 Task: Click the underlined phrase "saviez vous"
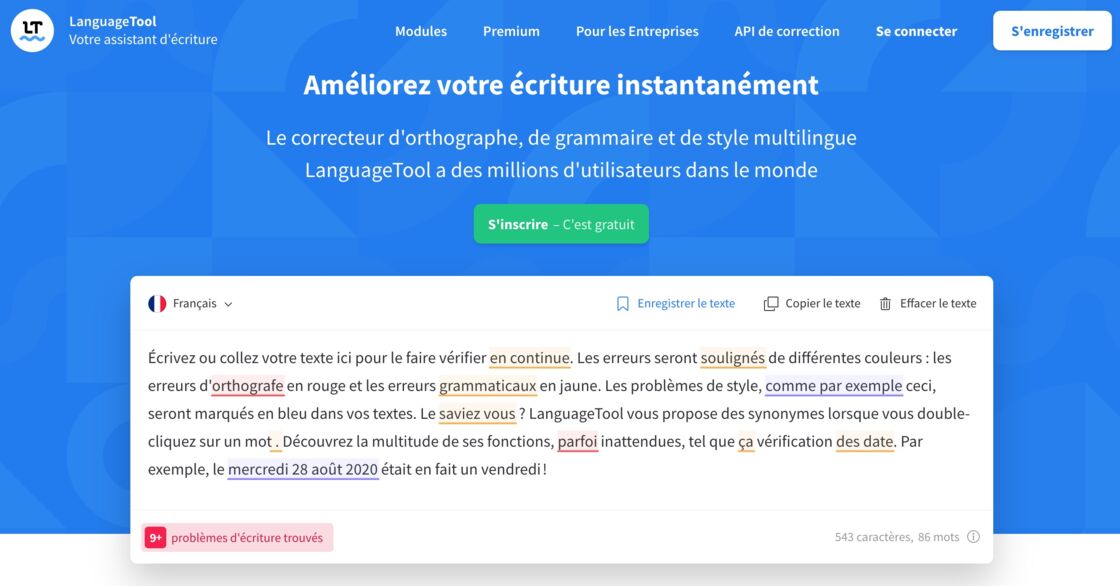click(477, 414)
